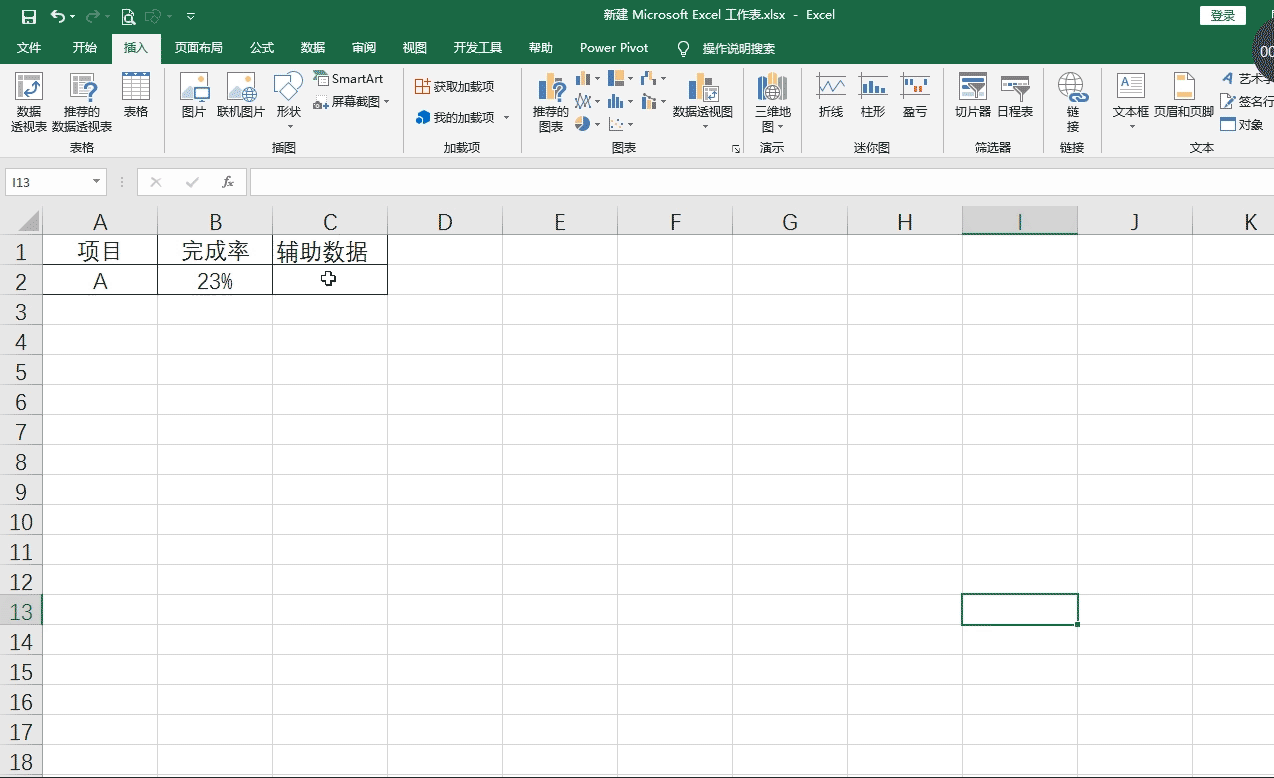Image resolution: width=1274 pixels, height=778 pixels.
Task: Select cell B2 containing 23%
Action: [215, 281]
